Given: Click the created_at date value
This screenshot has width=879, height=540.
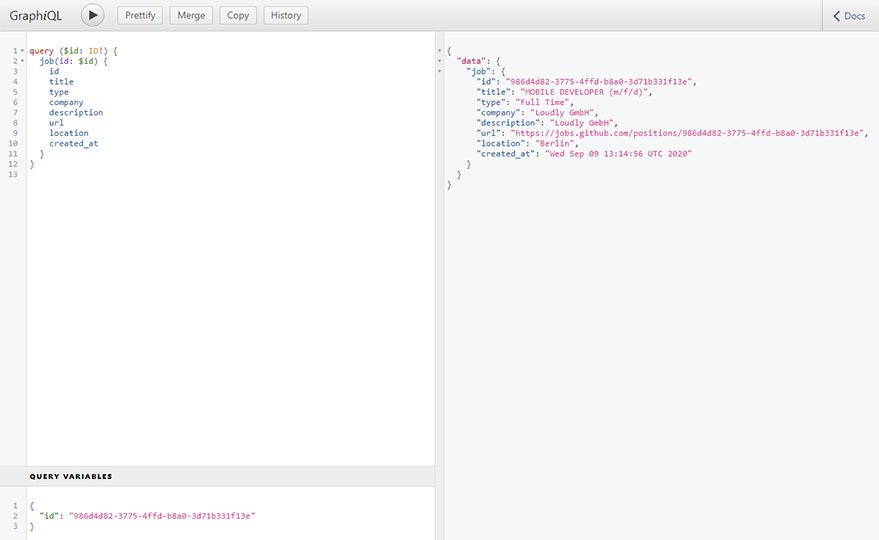Looking at the screenshot, I should [x=618, y=154].
